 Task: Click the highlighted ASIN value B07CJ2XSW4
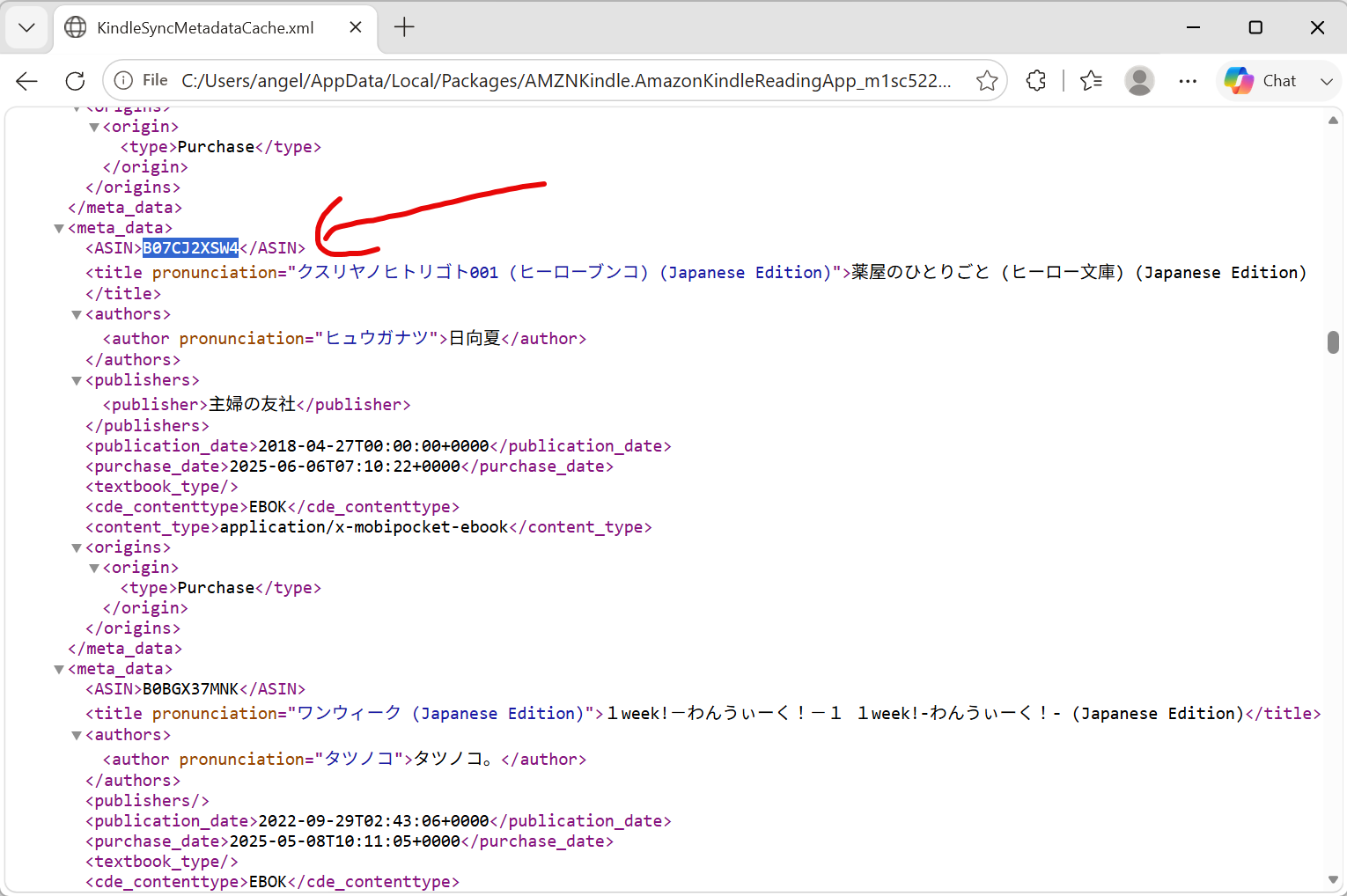click(191, 248)
